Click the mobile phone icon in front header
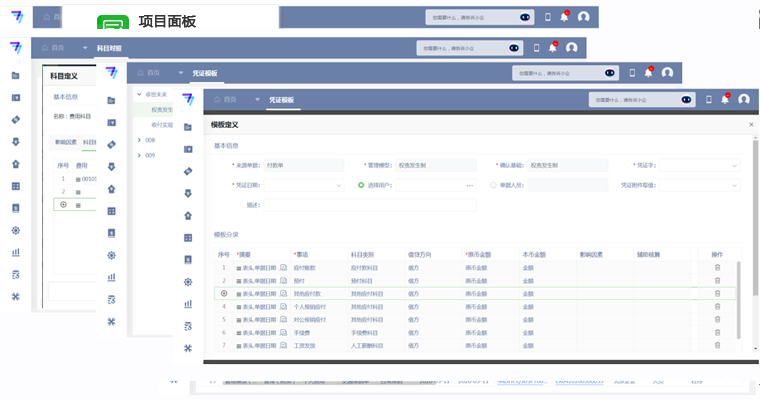The height and width of the screenshot is (400, 760). (709, 99)
